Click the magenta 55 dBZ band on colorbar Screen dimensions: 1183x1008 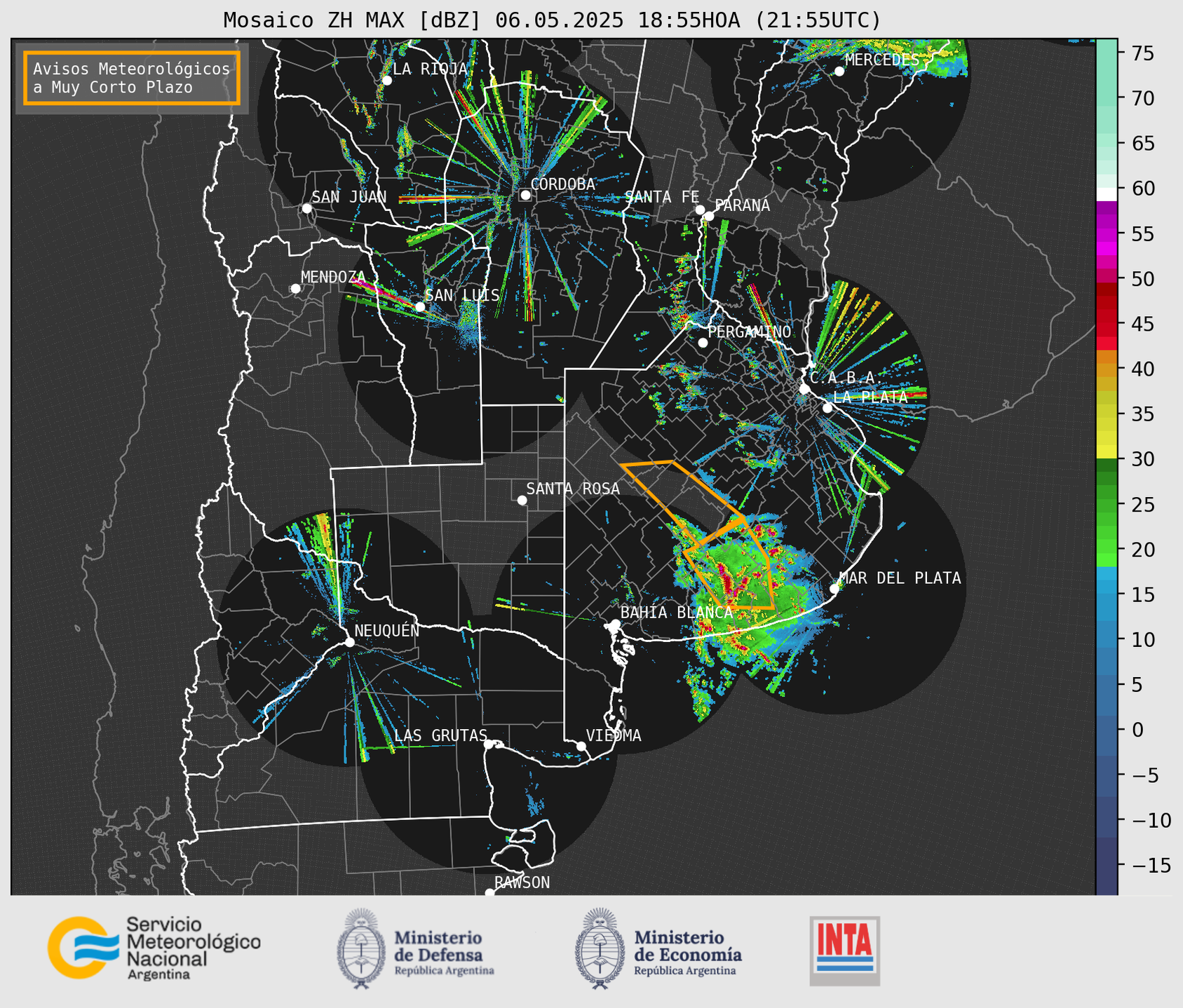coord(1107,235)
